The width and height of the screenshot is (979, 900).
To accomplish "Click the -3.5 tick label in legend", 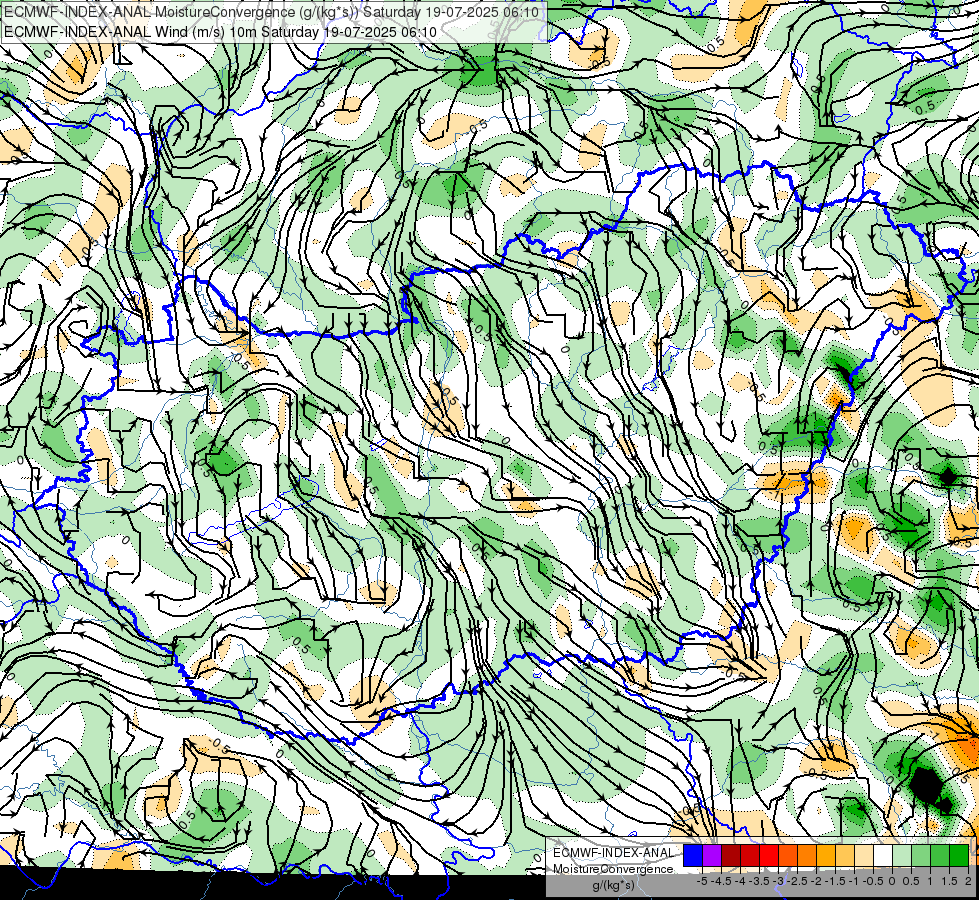I will [x=759, y=881].
